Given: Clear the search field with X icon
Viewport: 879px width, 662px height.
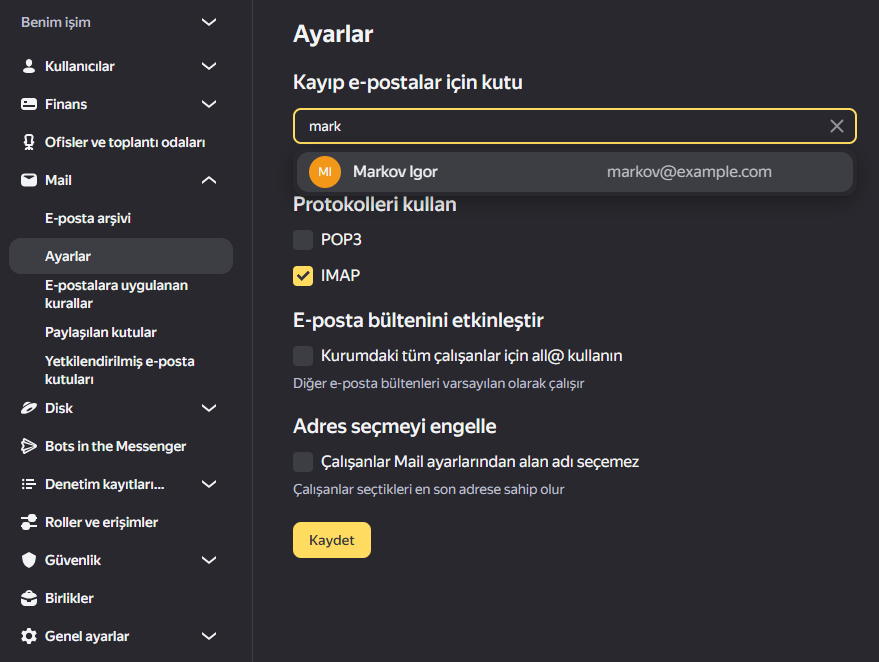Looking at the screenshot, I should 837,126.
